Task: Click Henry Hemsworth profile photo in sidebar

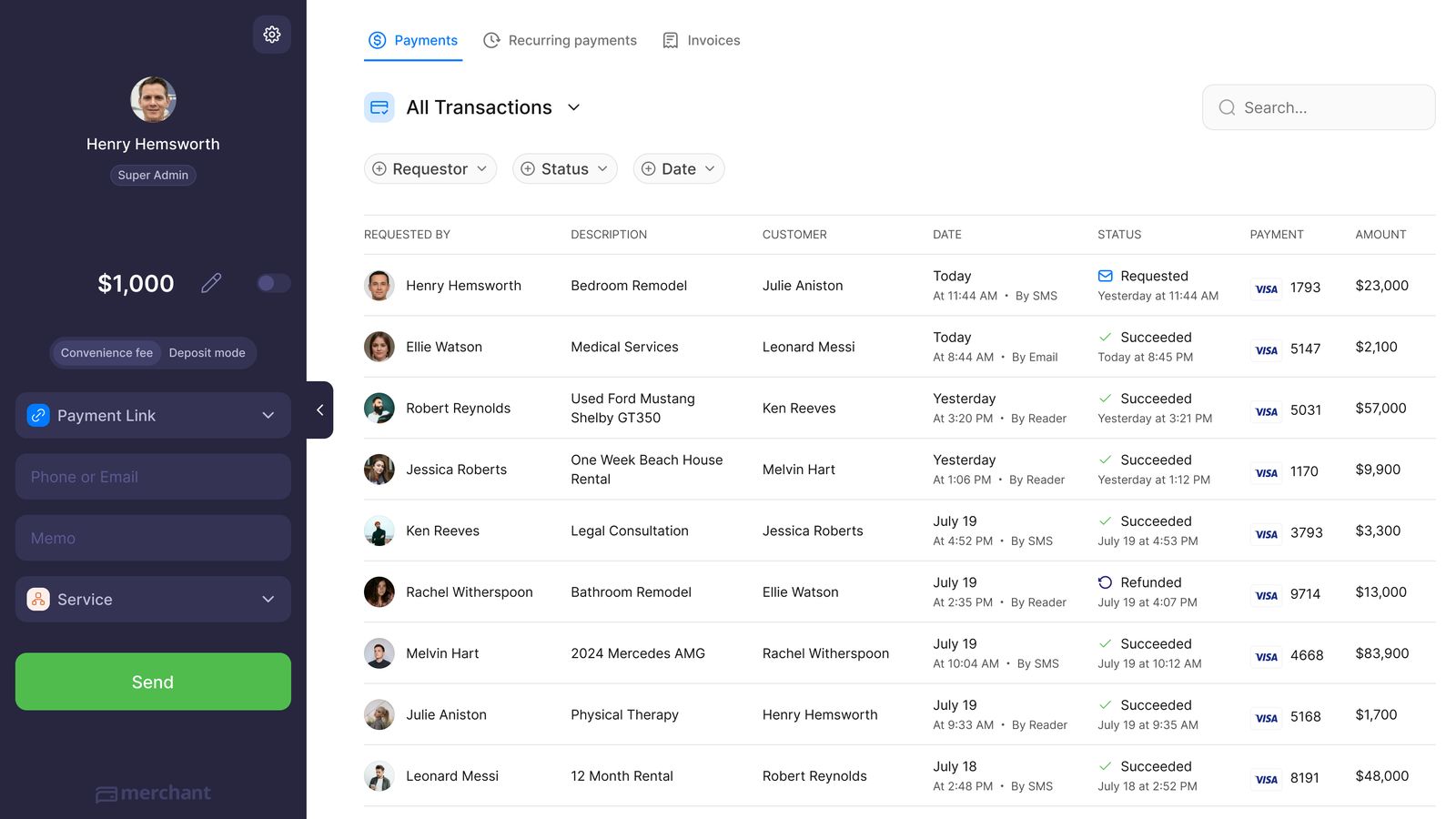Action: [x=153, y=99]
